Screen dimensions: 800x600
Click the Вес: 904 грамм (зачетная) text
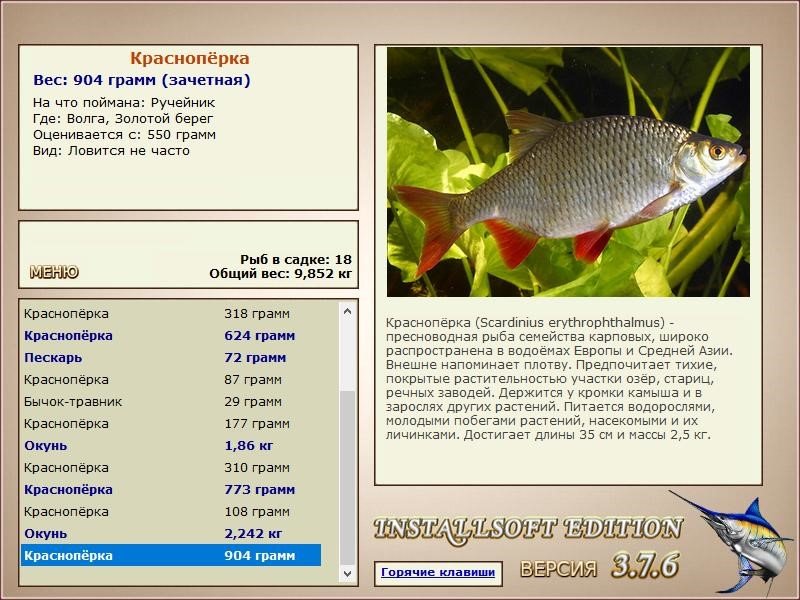(x=142, y=81)
